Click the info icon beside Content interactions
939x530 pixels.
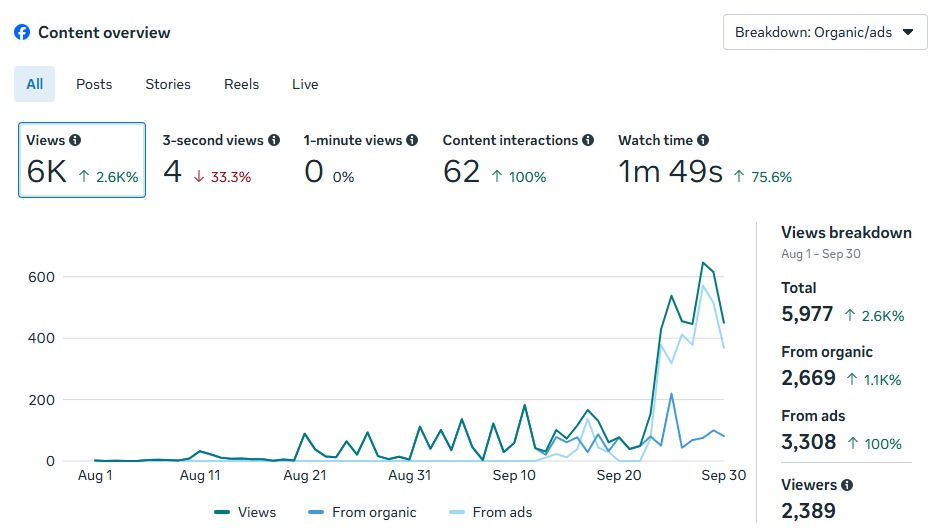(588, 141)
